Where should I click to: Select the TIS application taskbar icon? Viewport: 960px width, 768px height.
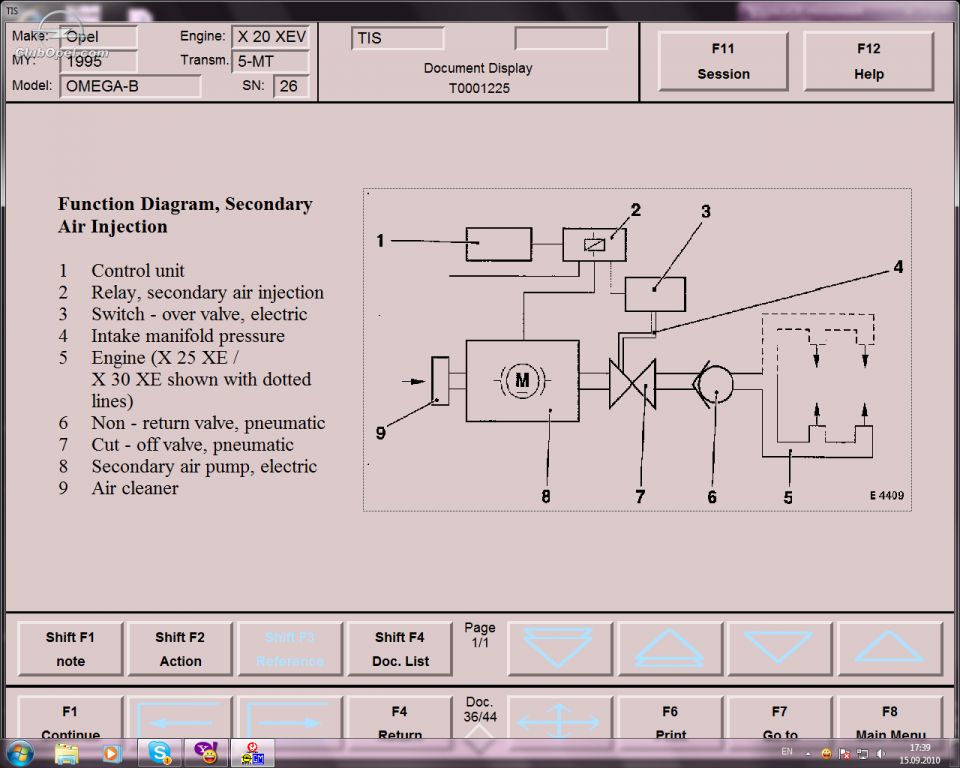coord(252,753)
